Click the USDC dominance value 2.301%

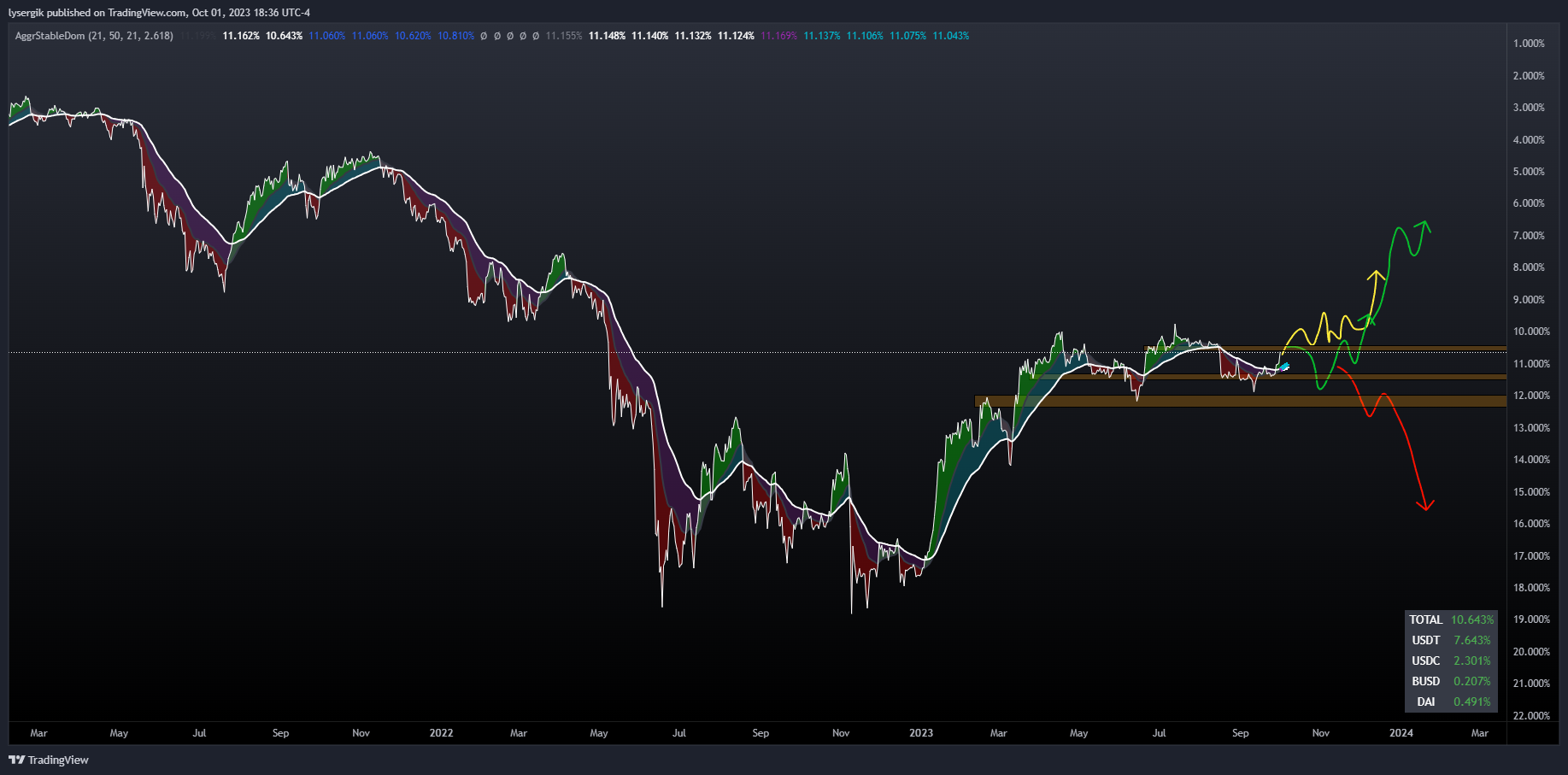point(1472,661)
